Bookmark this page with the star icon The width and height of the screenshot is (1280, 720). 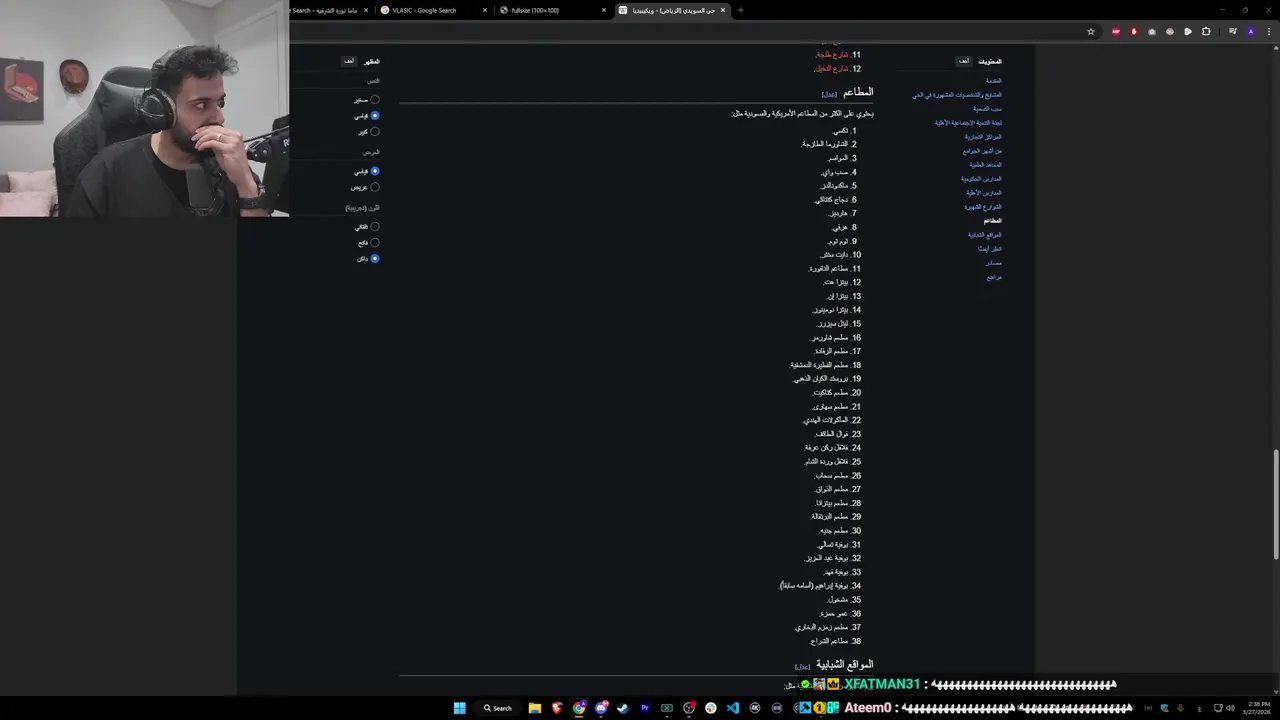point(1091,31)
